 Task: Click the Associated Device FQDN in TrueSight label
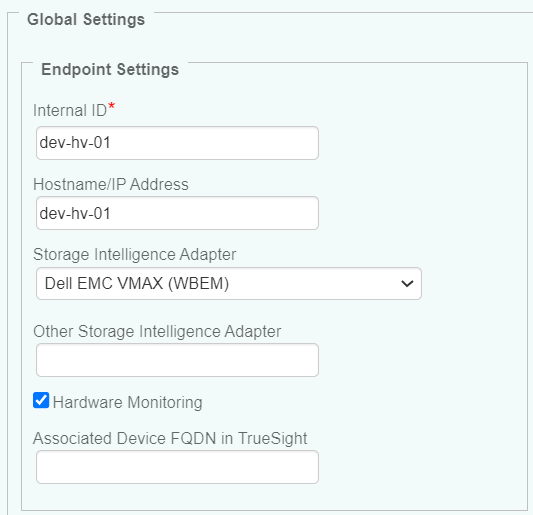(170, 439)
